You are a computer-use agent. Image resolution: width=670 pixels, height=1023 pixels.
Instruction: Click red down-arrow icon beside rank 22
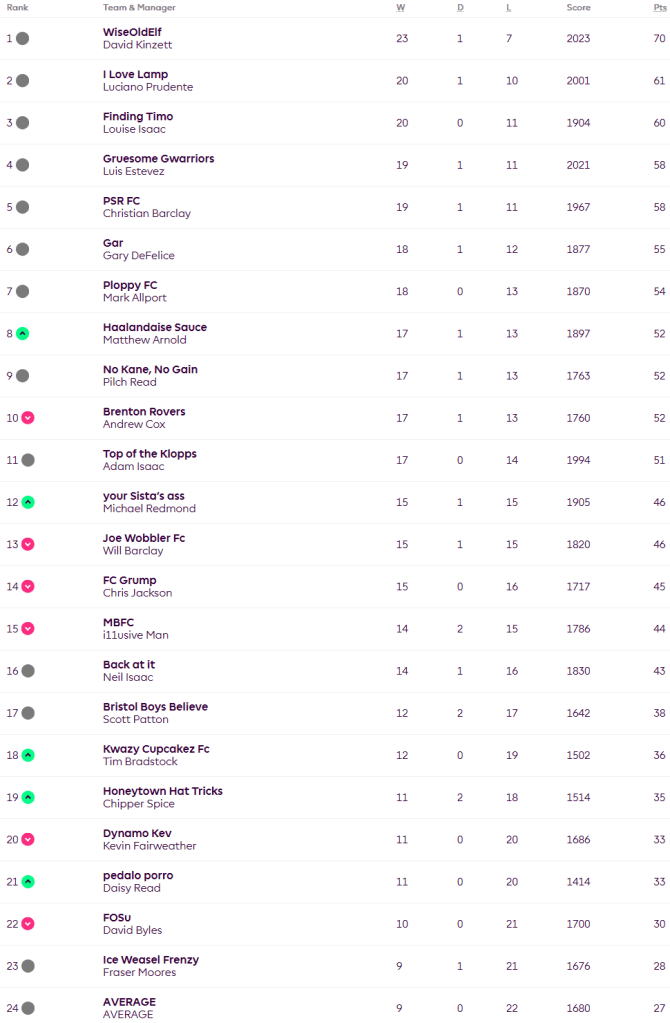point(28,924)
